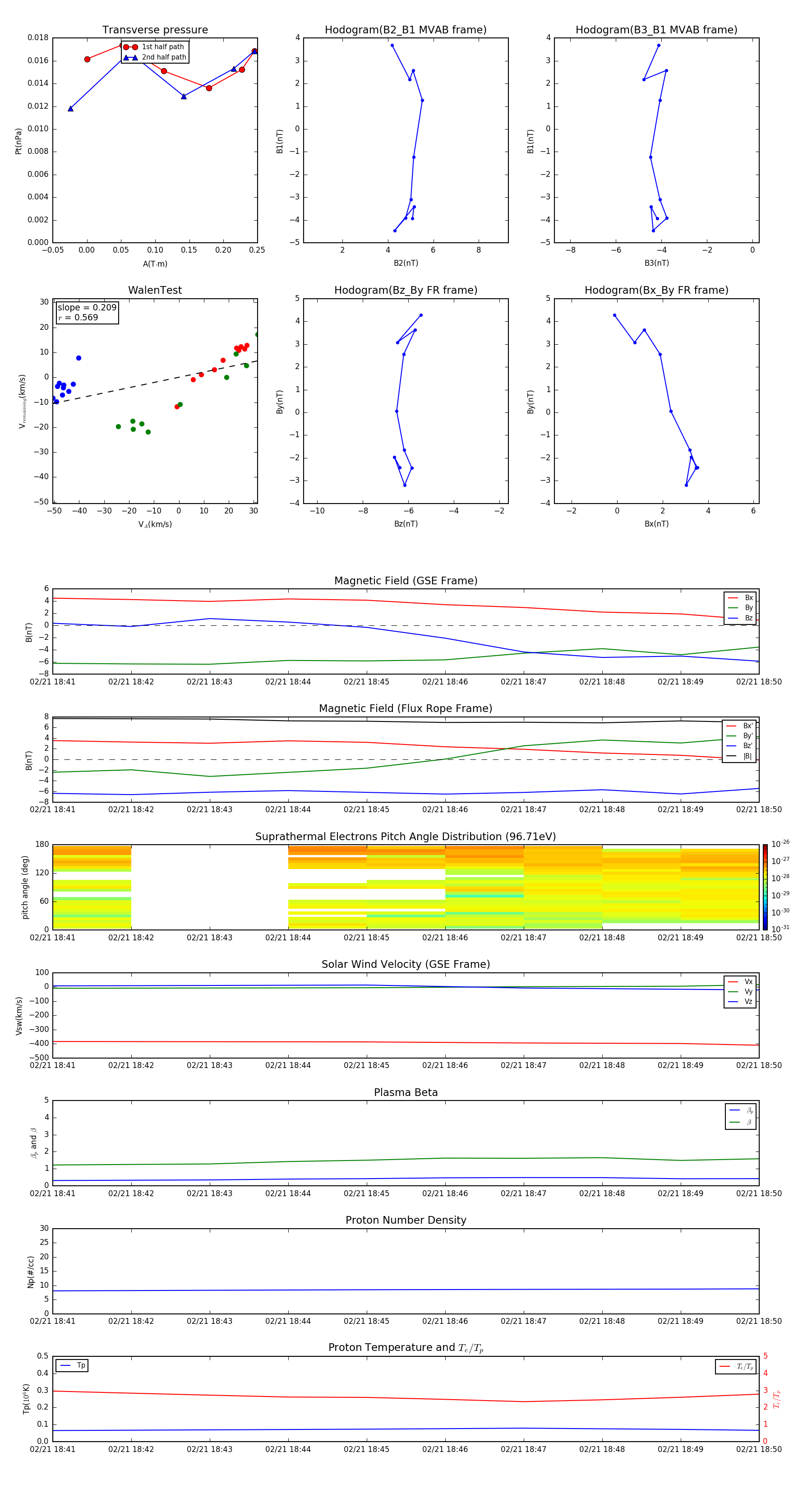Click the β entry in Plasma Beta legend
The height and width of the screenshot is (1489, 812).
741,1123
